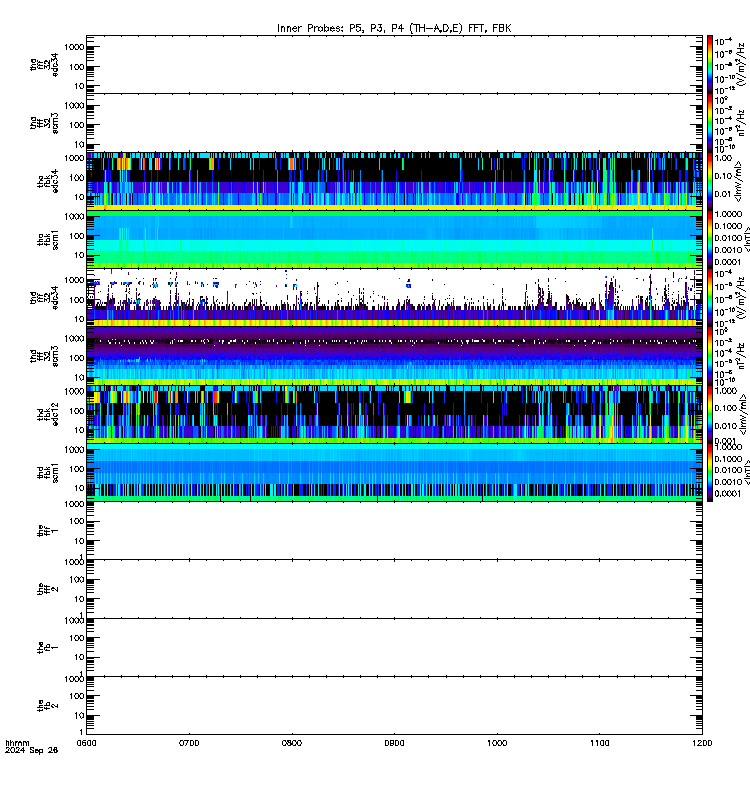The height and width of the screenshot is (800, 750).
Task: Select the "the fff 2" panel label
Action: pos(48,589)
